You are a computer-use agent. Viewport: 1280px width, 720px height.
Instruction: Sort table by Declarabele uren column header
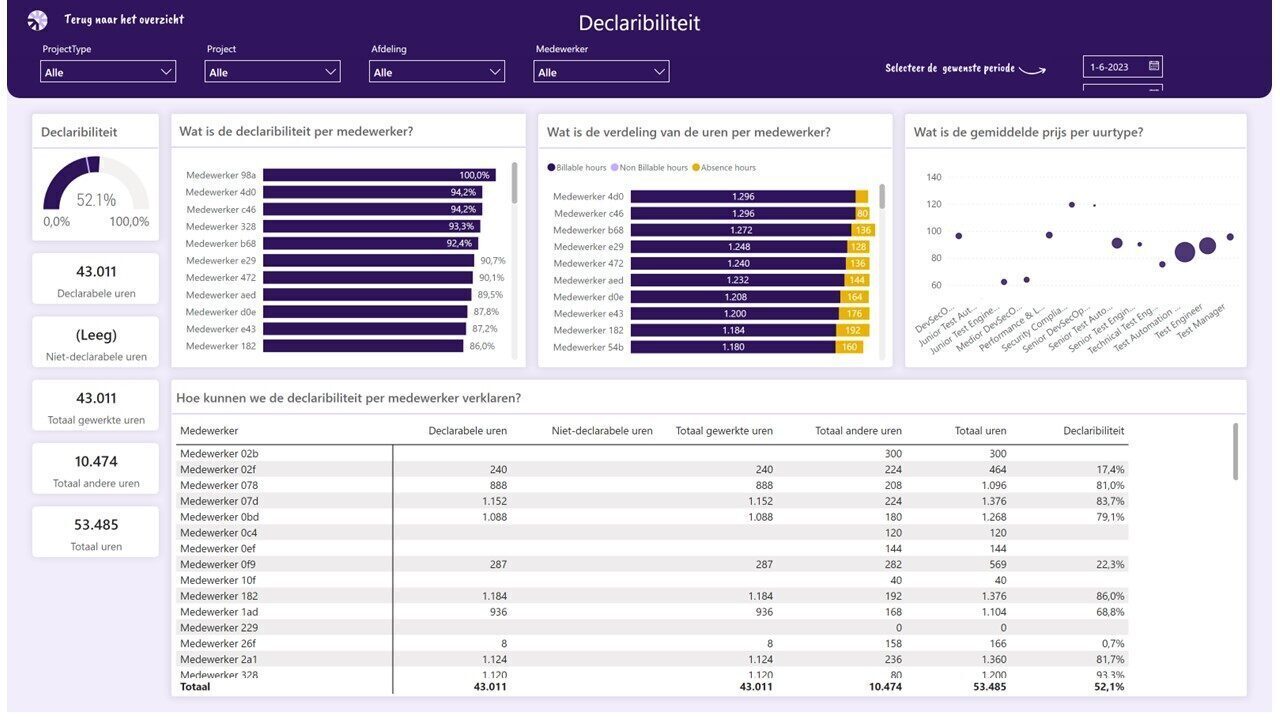point(467,431)
